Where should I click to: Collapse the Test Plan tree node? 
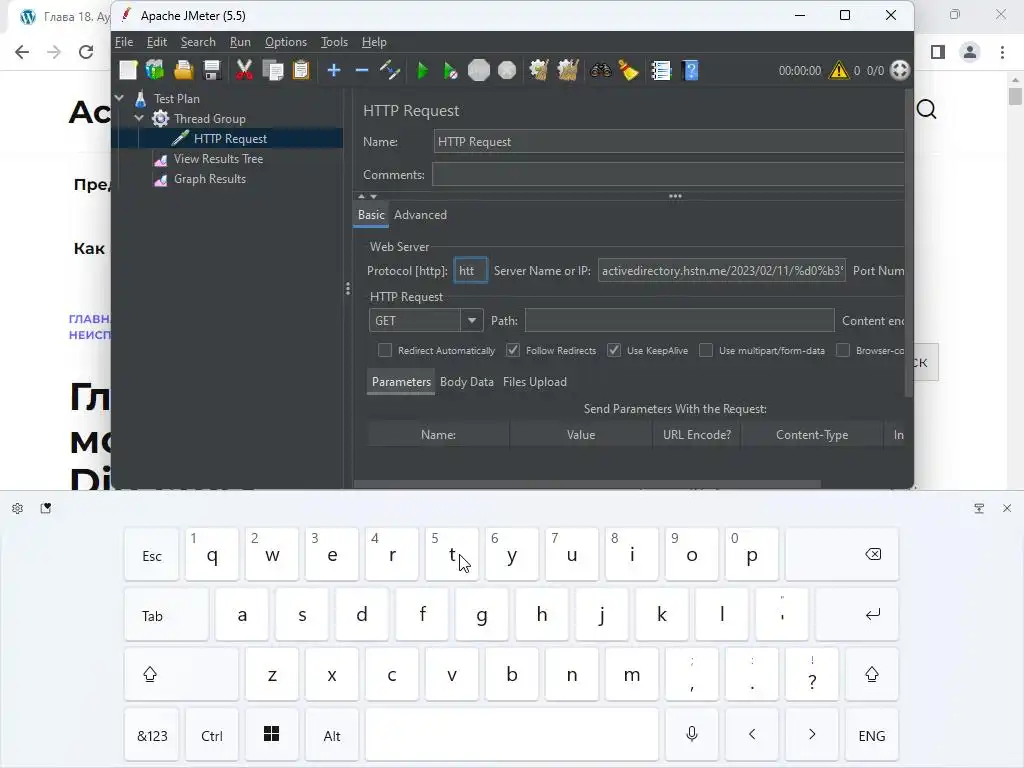point(120,98)
